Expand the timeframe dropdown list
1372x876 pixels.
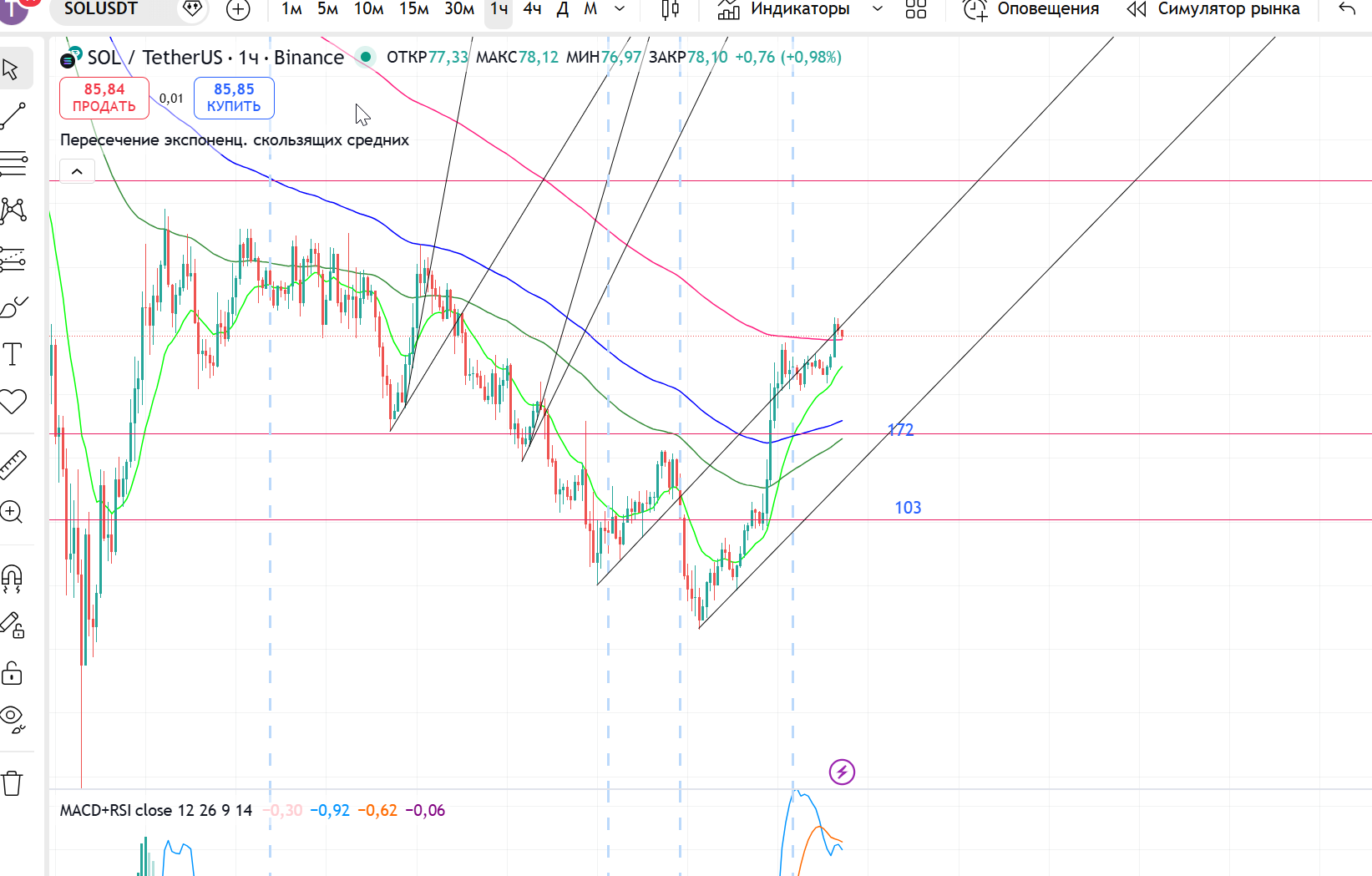coord(620,9)
